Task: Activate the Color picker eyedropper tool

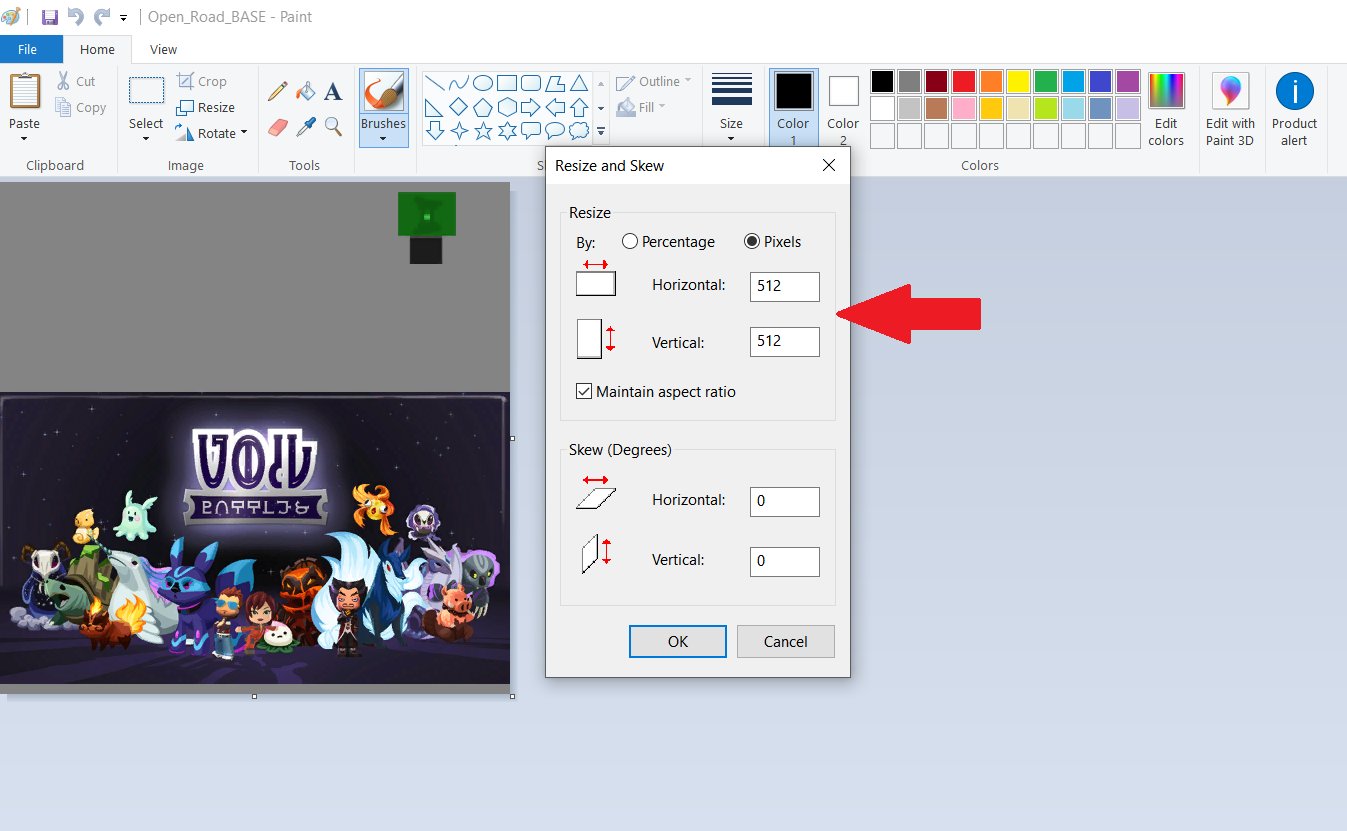Action: click(x=306, y=127)
